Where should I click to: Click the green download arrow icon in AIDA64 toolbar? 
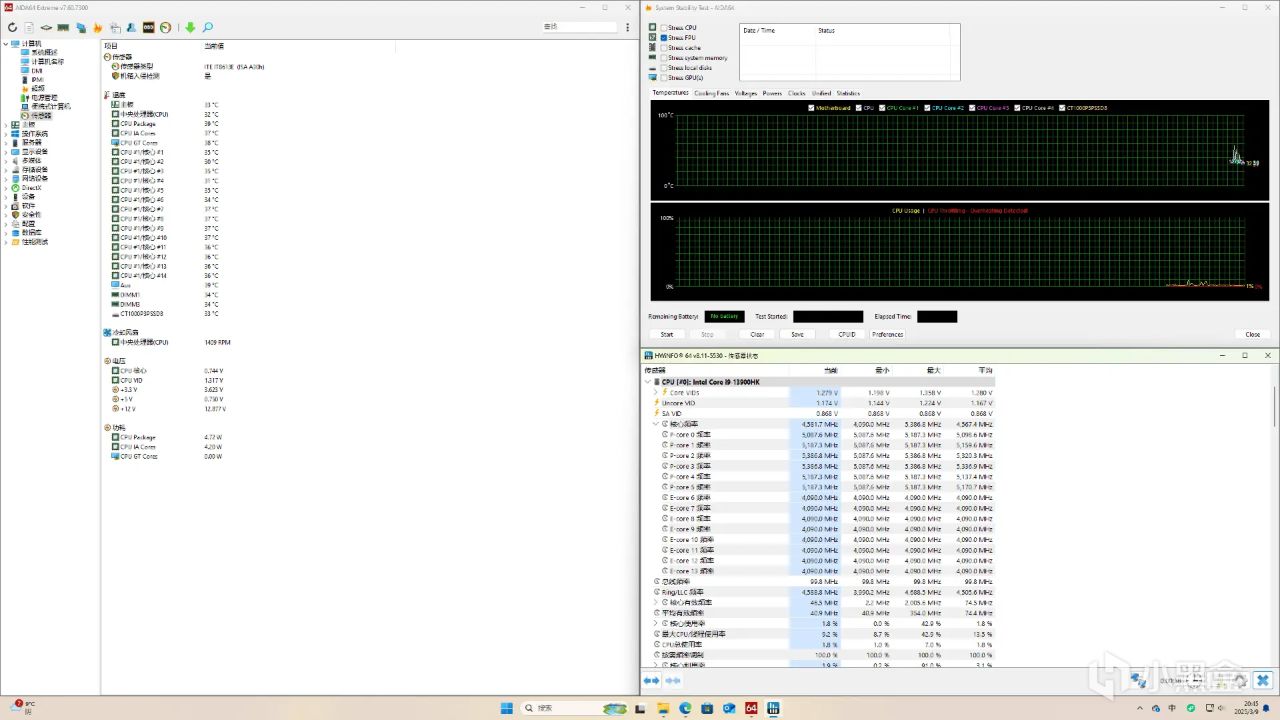point(190,27)
